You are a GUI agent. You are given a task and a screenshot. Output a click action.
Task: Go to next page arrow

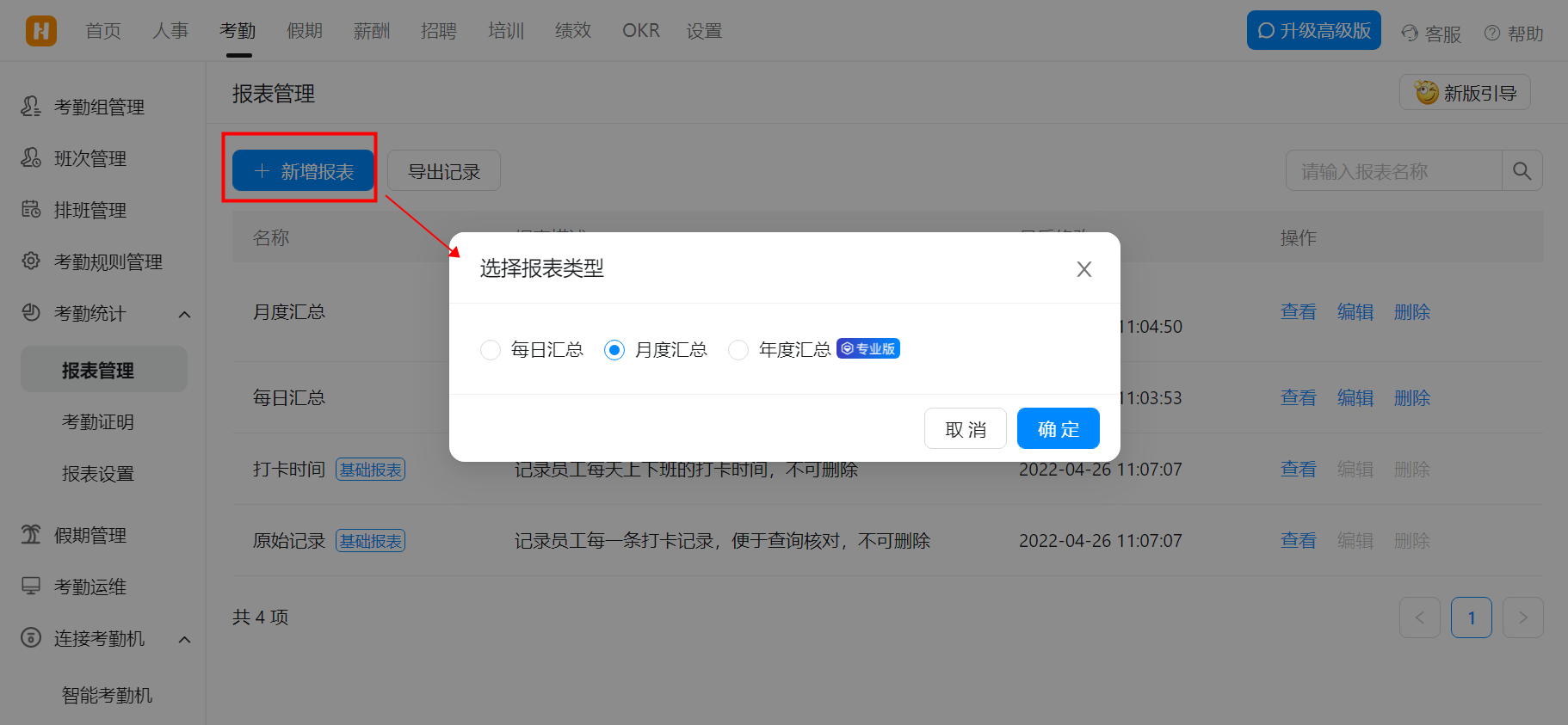1522,617
